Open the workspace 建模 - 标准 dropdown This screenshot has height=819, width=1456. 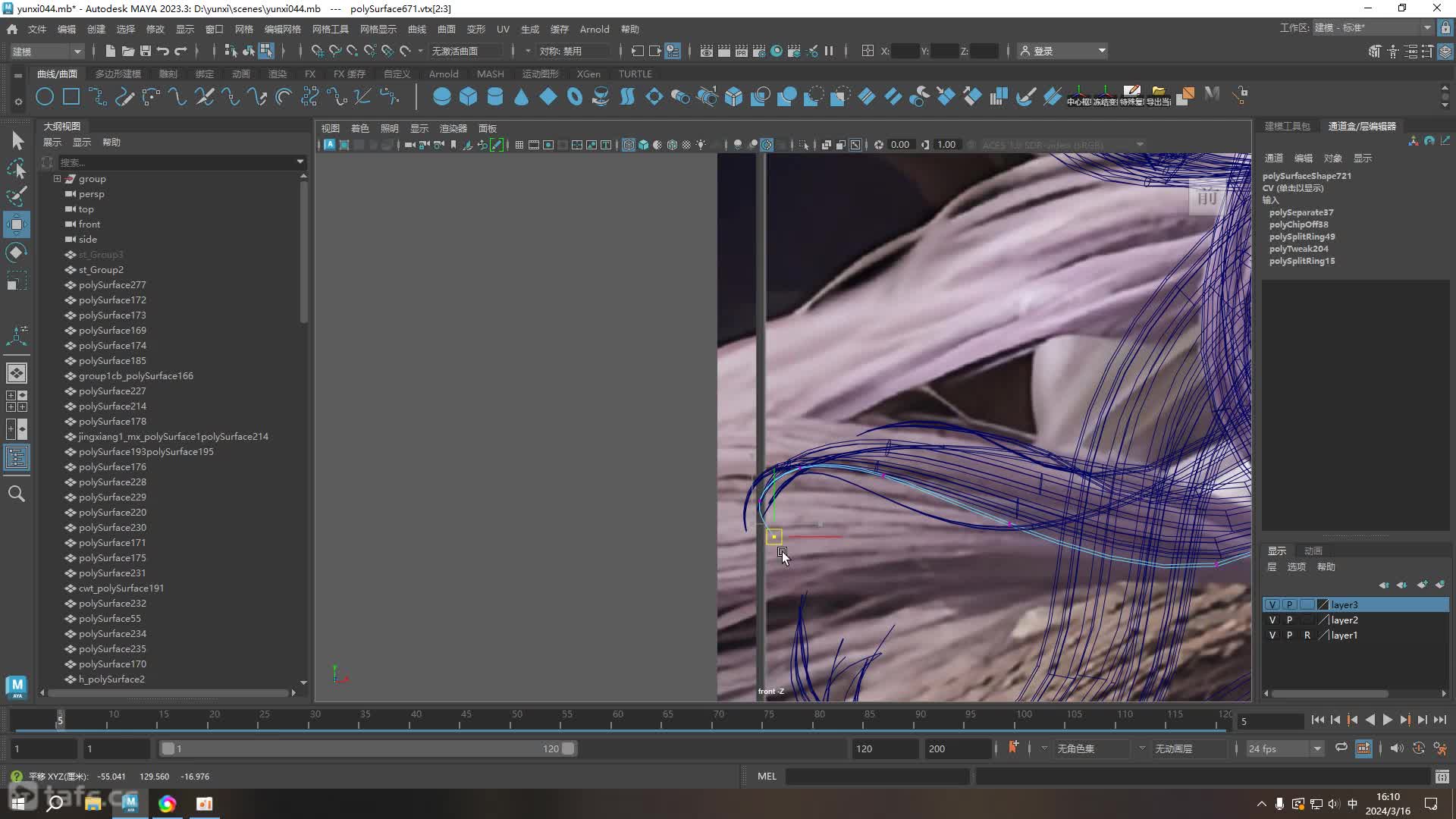[x=1373, y=28]
